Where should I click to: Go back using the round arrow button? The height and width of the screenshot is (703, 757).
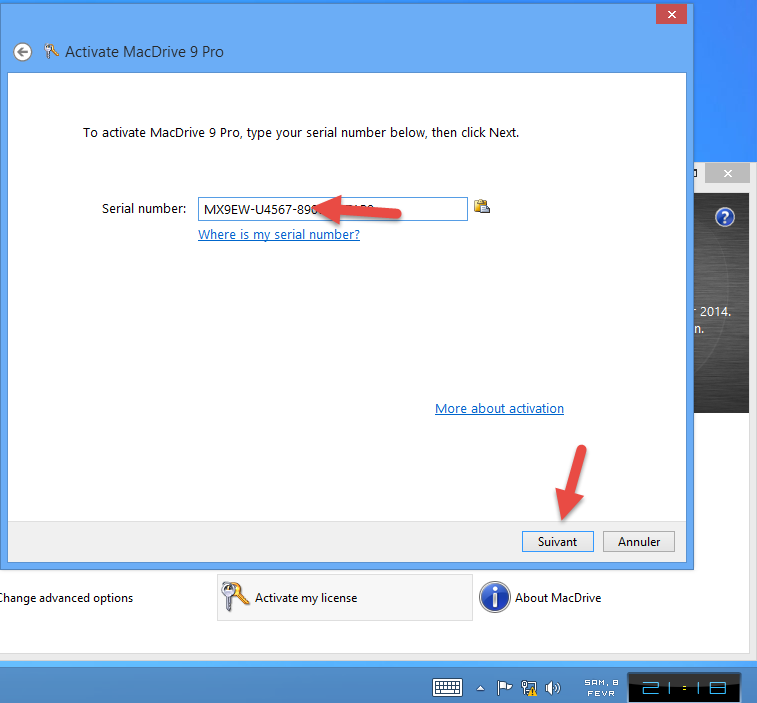coord(23,52)
